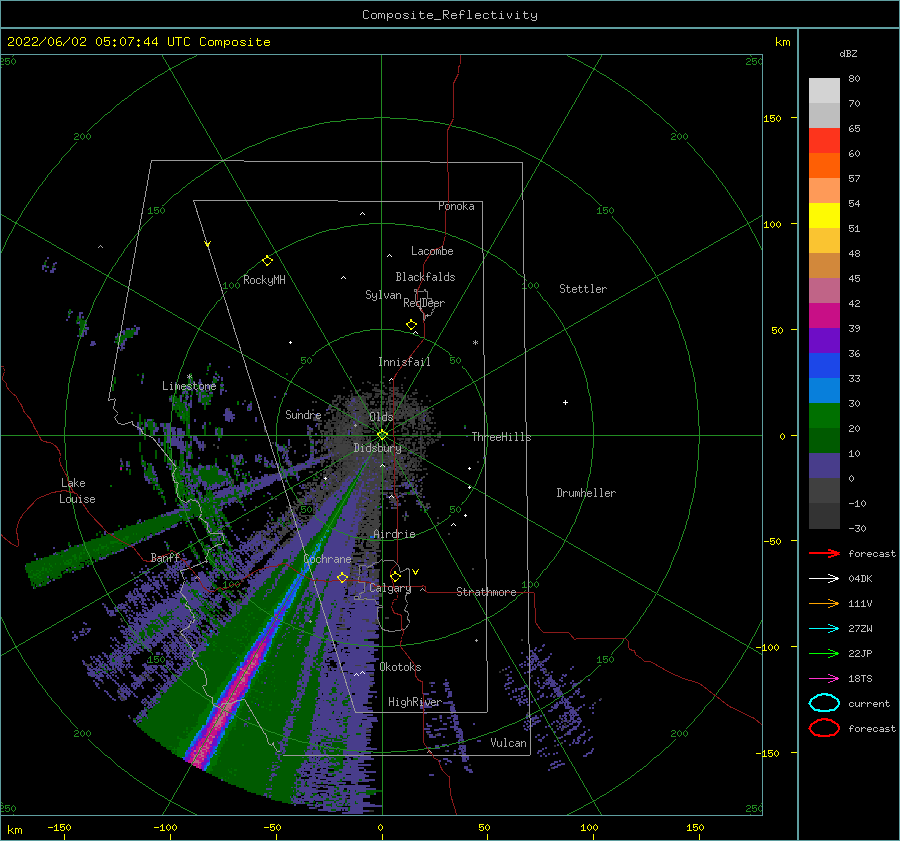The image size is (900, 841).
Task: Click the cyan current ellipse icon
Action: (824, 703)
